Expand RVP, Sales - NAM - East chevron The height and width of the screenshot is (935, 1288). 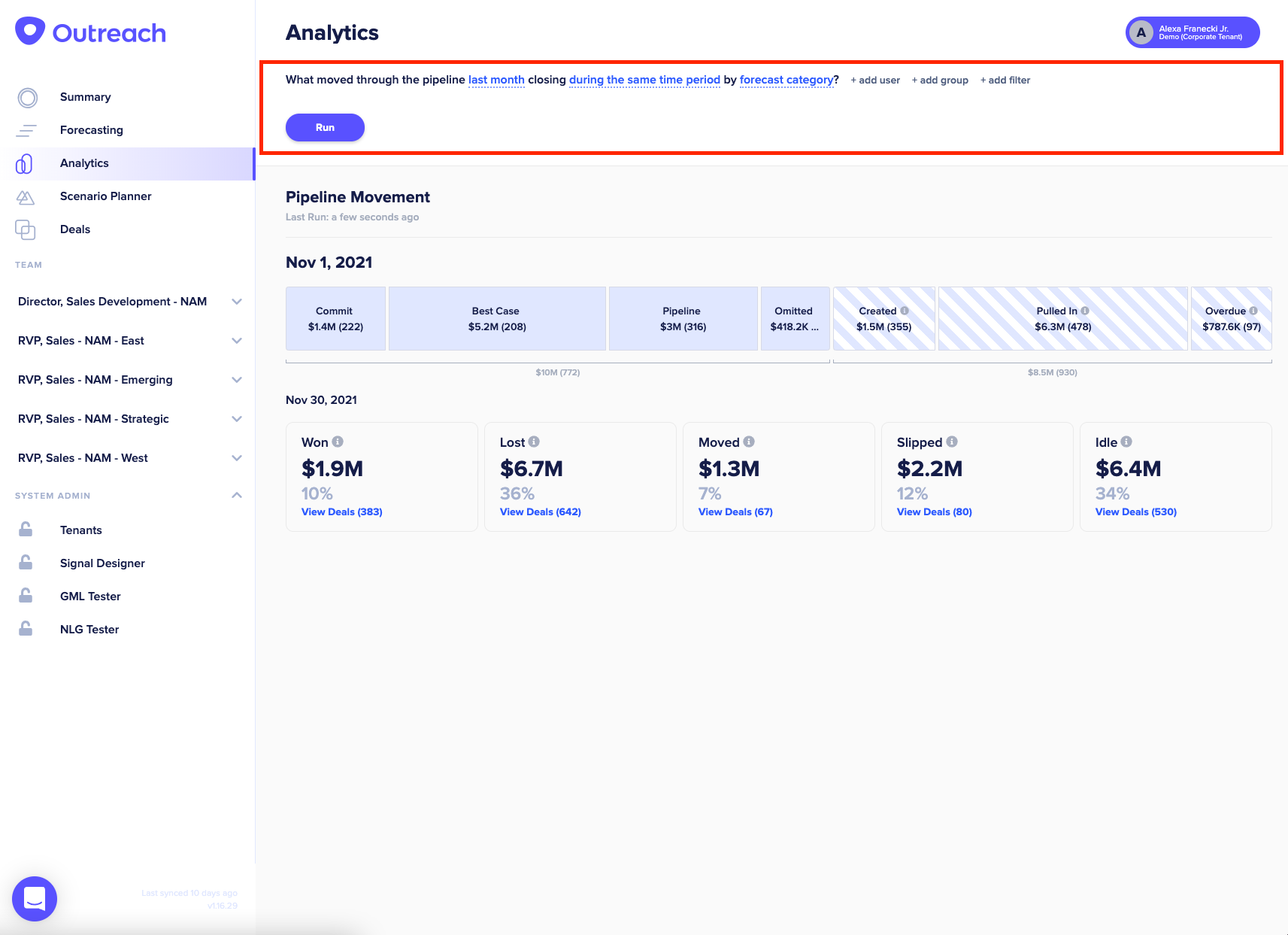237,341
